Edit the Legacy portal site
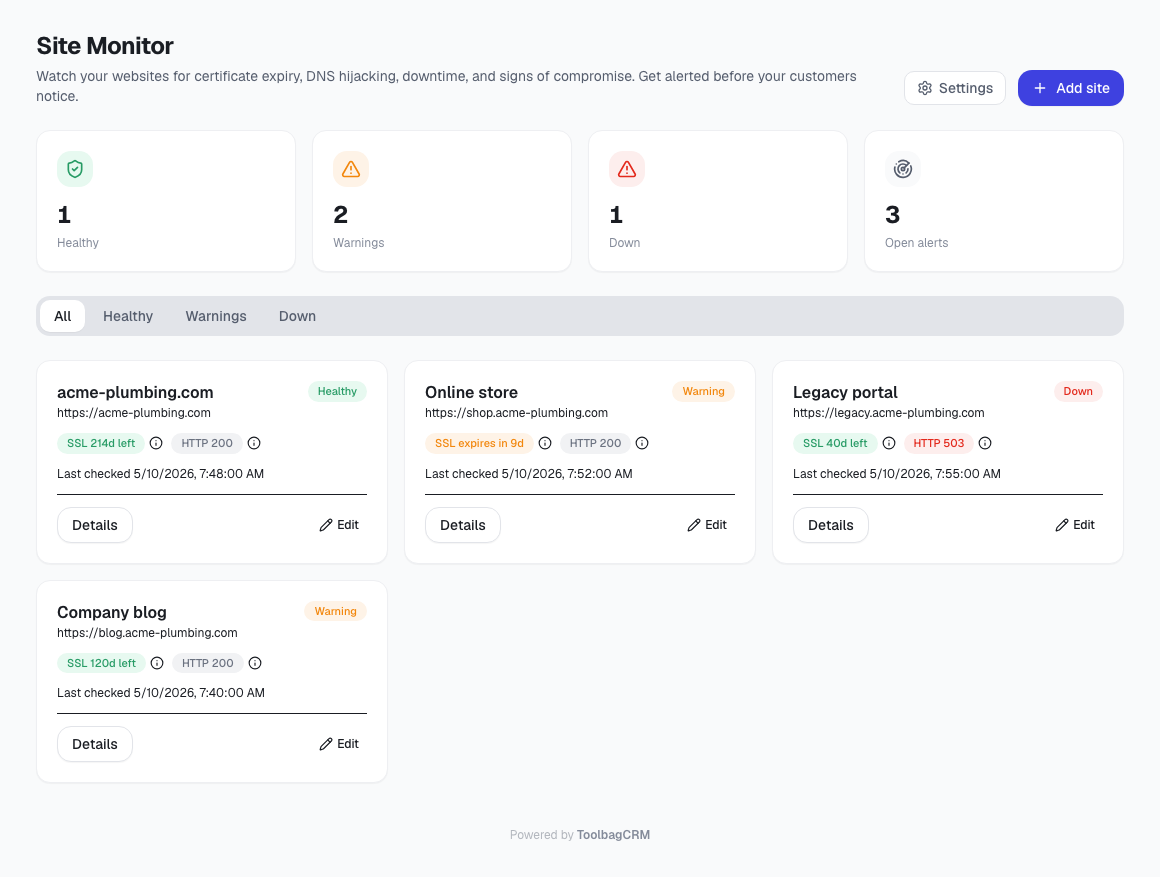The image size is (1160, 877). pos(1074,525)
